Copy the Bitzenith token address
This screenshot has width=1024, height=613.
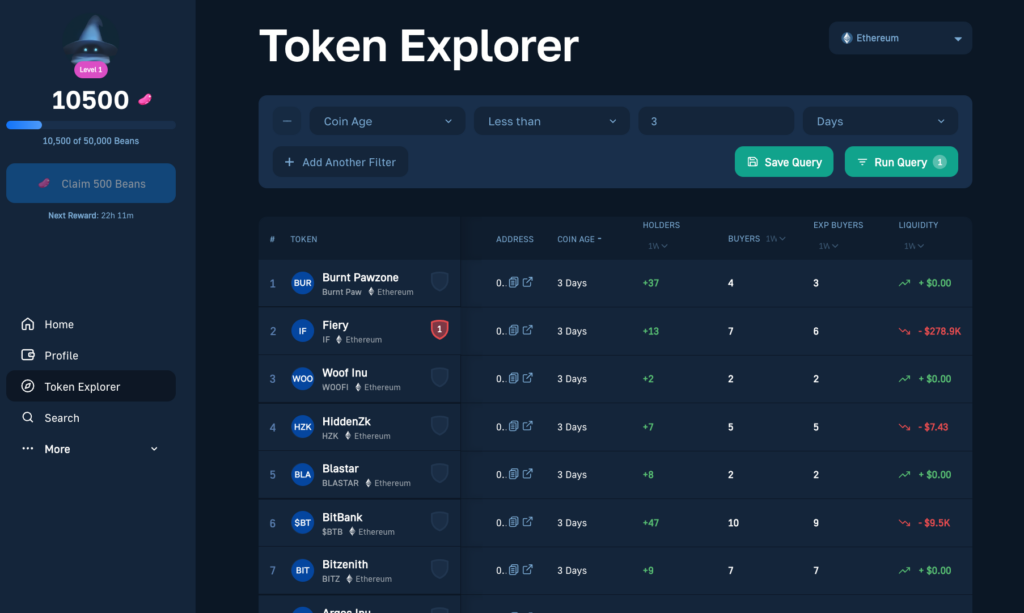pos(514,570)
